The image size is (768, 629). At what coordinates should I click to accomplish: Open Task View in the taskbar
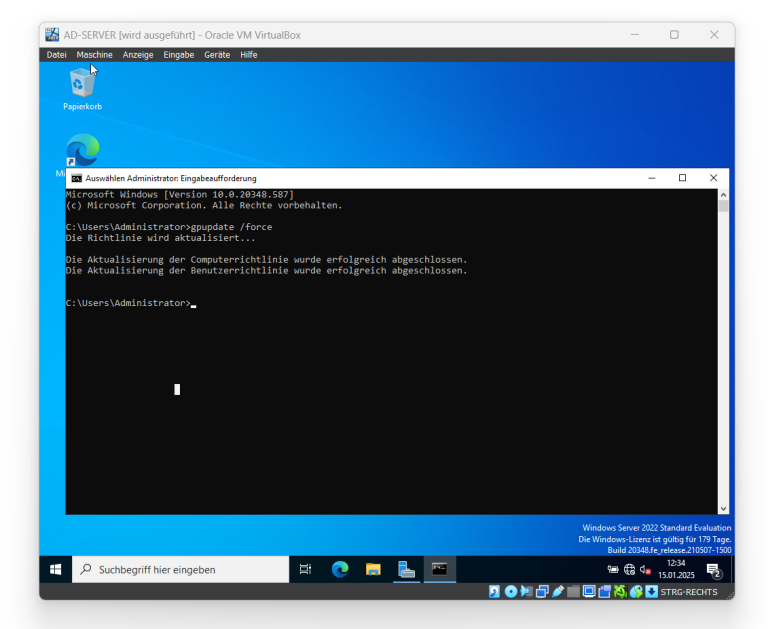point(305,569)
